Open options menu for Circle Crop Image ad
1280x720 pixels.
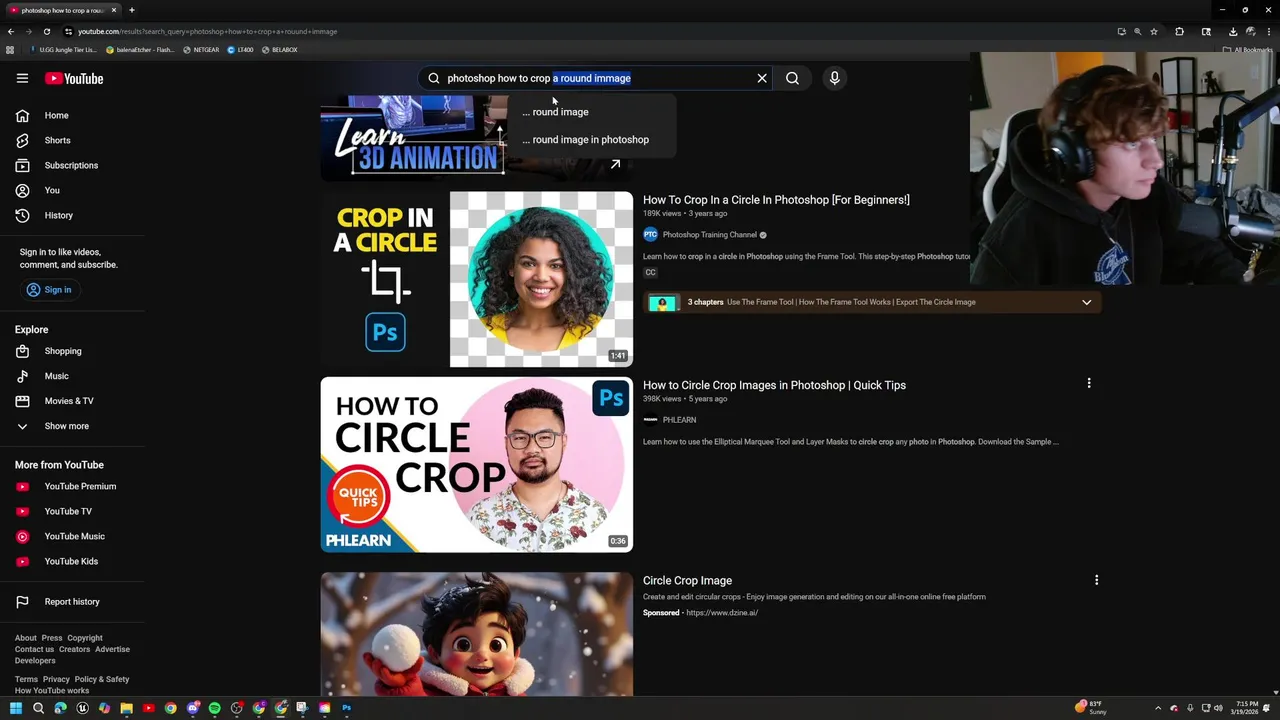click(1096, 580)
